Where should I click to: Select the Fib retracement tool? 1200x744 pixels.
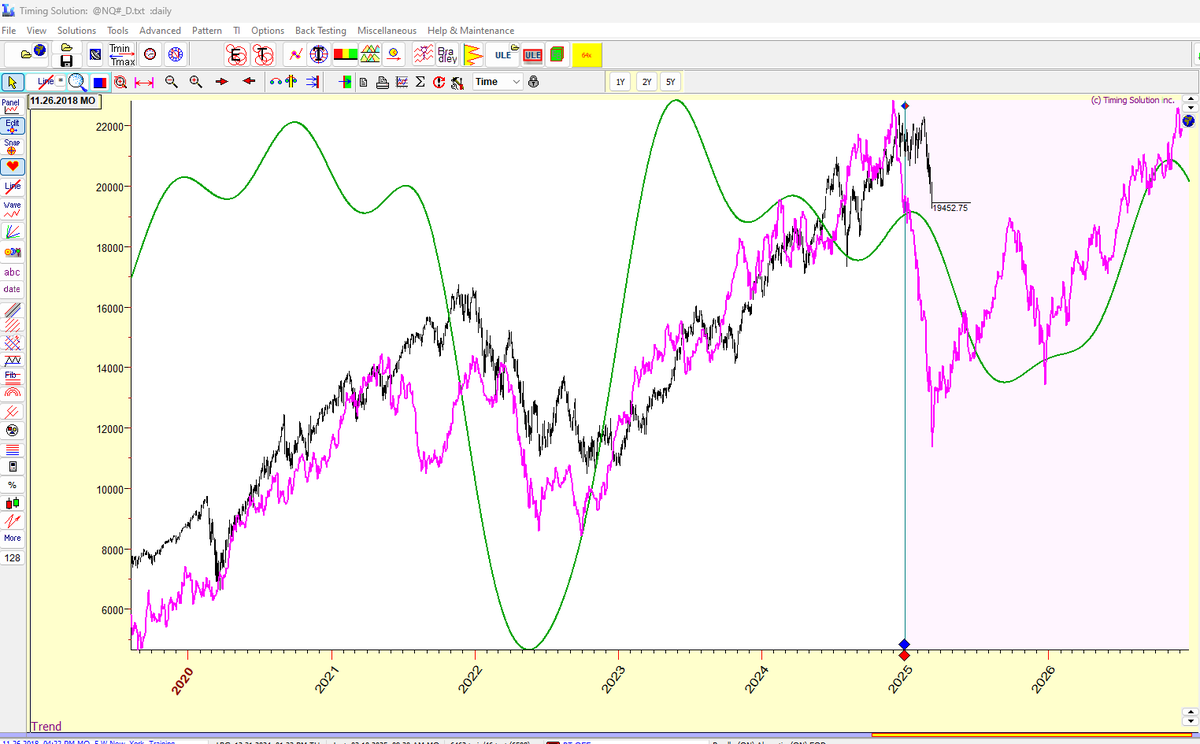[x=12, y=377]
